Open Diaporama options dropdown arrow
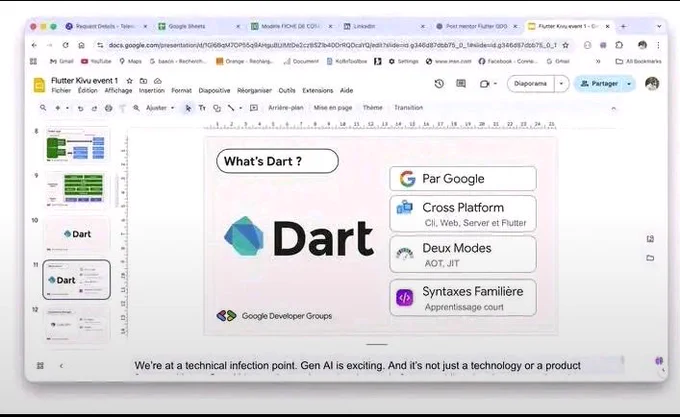The height and width of the screenshot is (417, 680). coord(562,84)
